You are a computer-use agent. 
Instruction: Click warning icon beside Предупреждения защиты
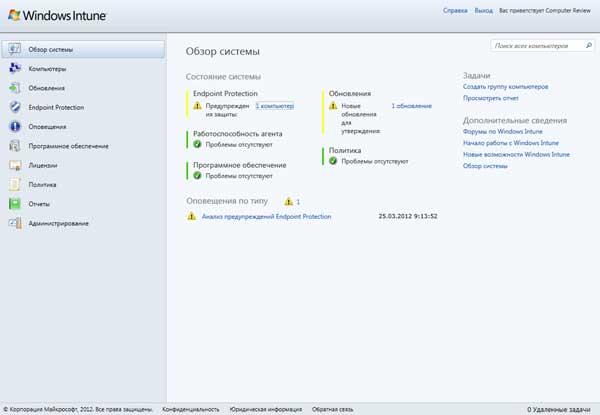pos(197,106)
